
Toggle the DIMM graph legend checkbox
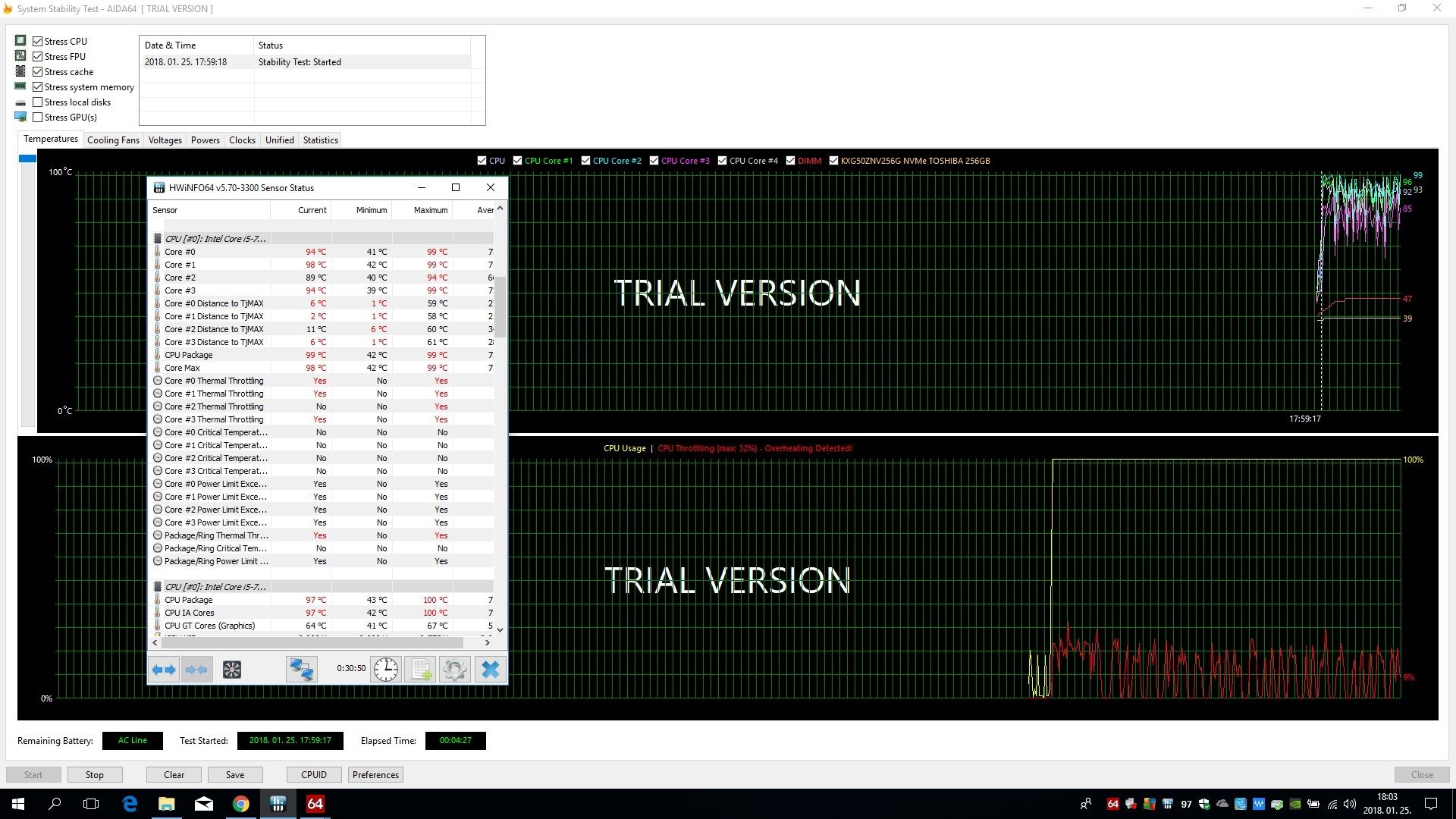click(790, 161)
